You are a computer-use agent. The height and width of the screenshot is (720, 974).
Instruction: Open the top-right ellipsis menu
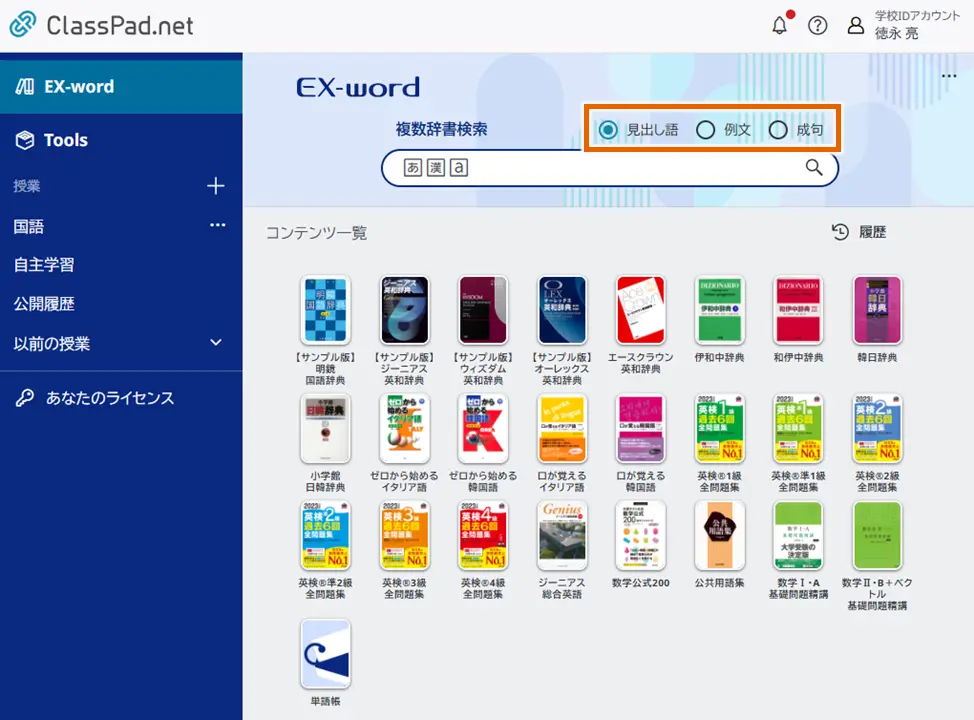click(x=948, y=75)
